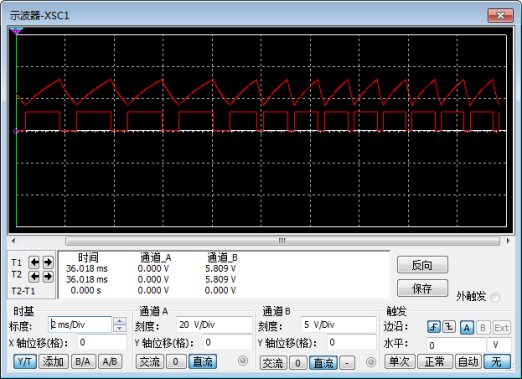Move cursor T2 left with arrow
The height and width of the screenshot is (379, 522).
[35, 276]
